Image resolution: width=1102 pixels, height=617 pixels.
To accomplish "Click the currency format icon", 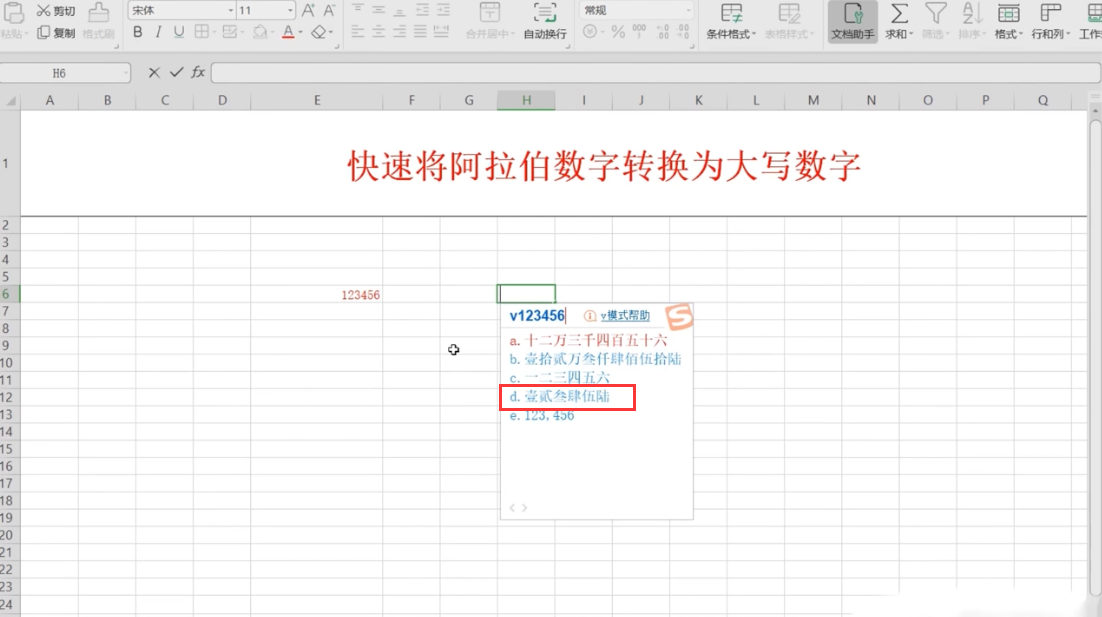I will tap(590, 32).
